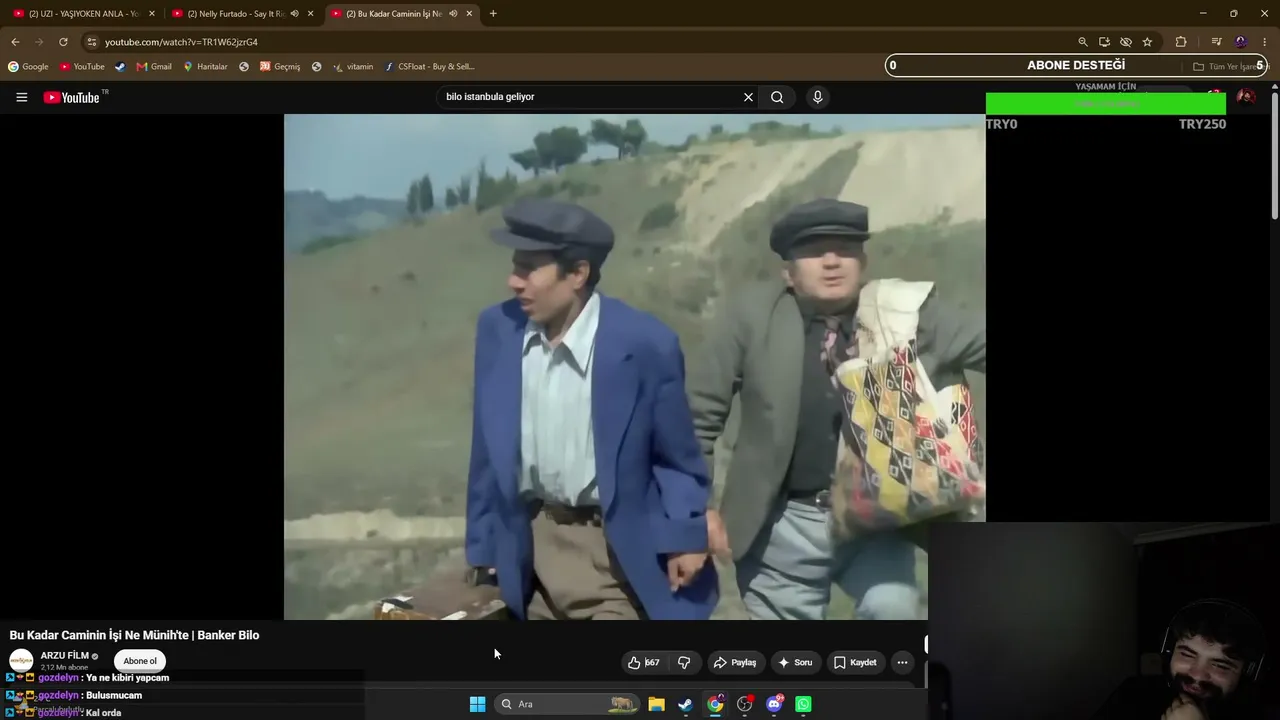Share the video using Paylaş
Viewport: 1280px width, 720px height.
(735, 662)
